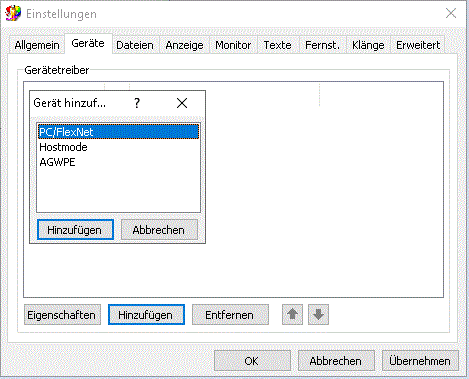Click Hinzufügen in the Gerät hinzuf... dialog
Viewport: 469px width, 379px height.
pyautogui.click(x=75, y=230)
